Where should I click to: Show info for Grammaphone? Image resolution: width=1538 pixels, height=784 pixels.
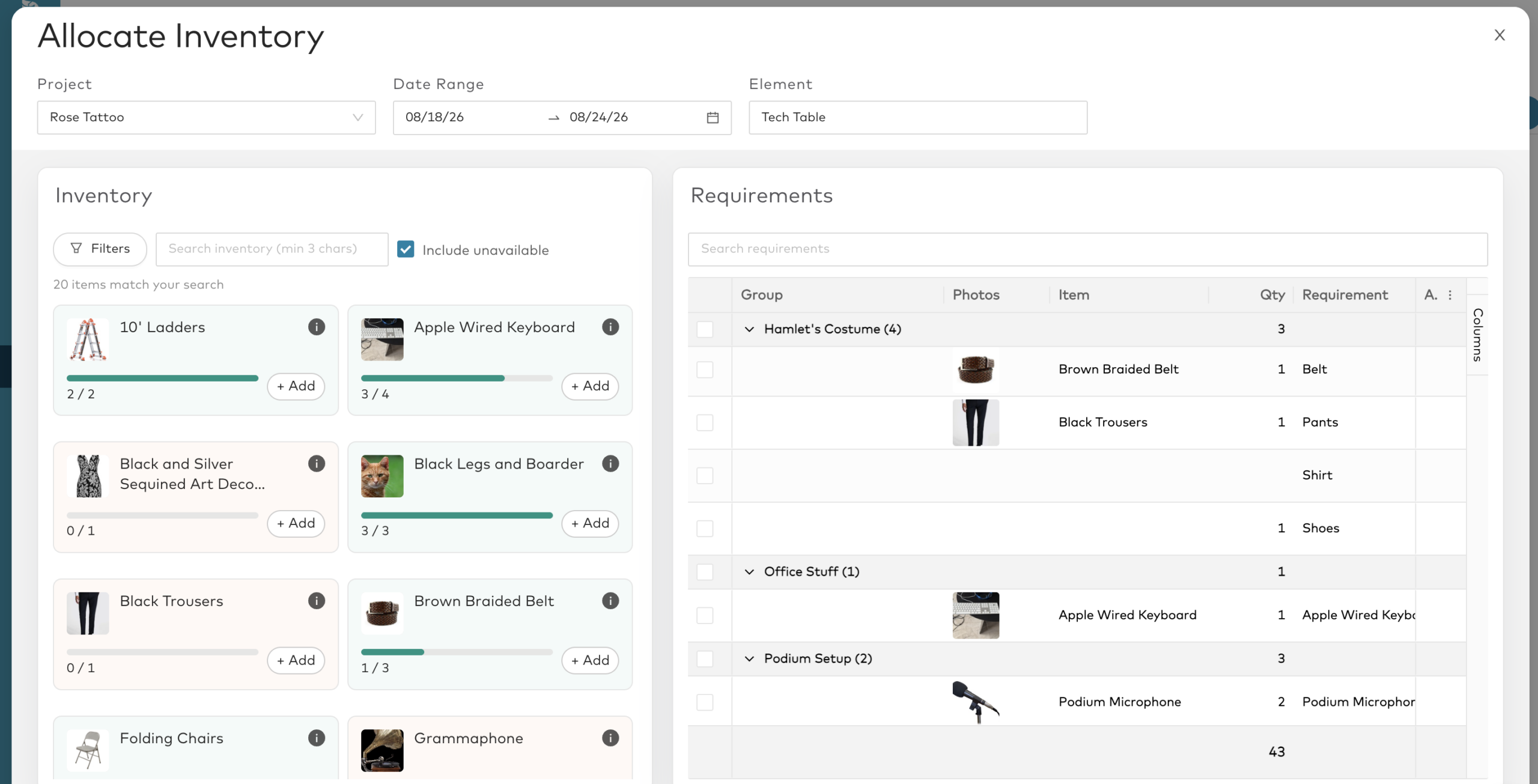610,738
